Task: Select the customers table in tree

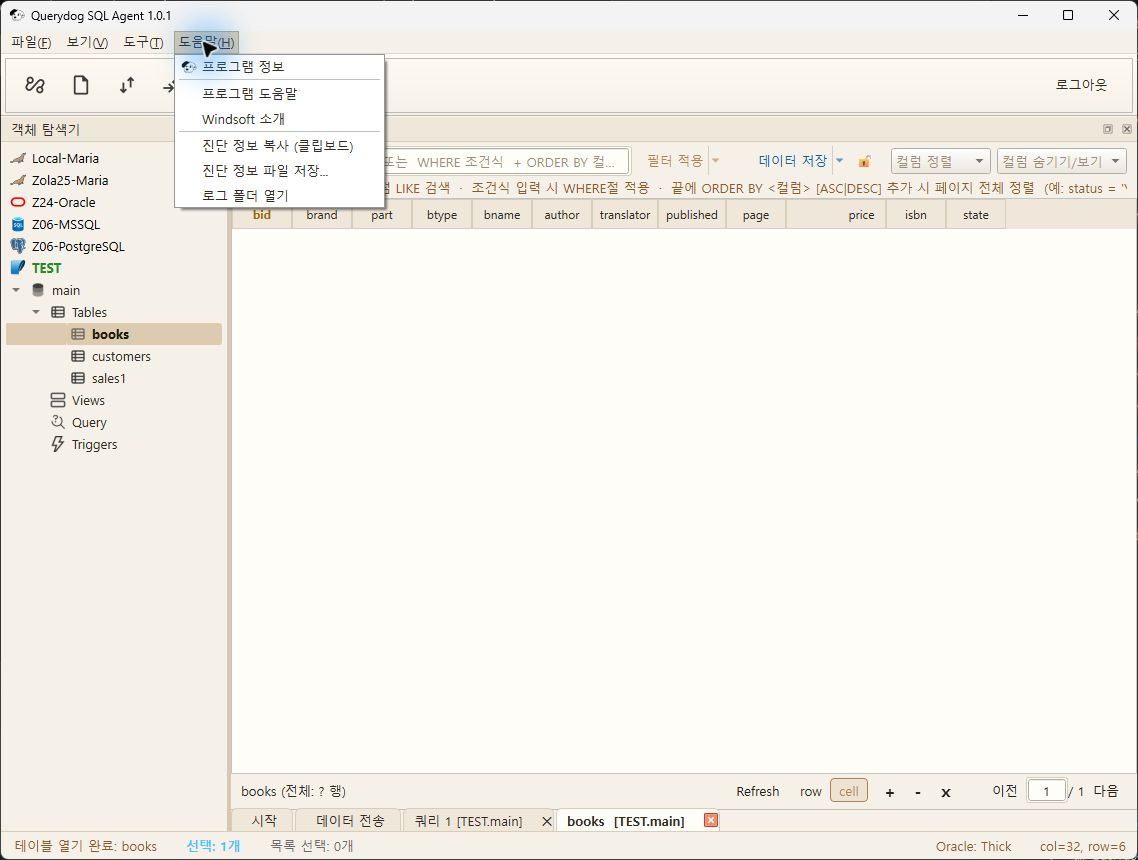Action: tap(121, 356)
